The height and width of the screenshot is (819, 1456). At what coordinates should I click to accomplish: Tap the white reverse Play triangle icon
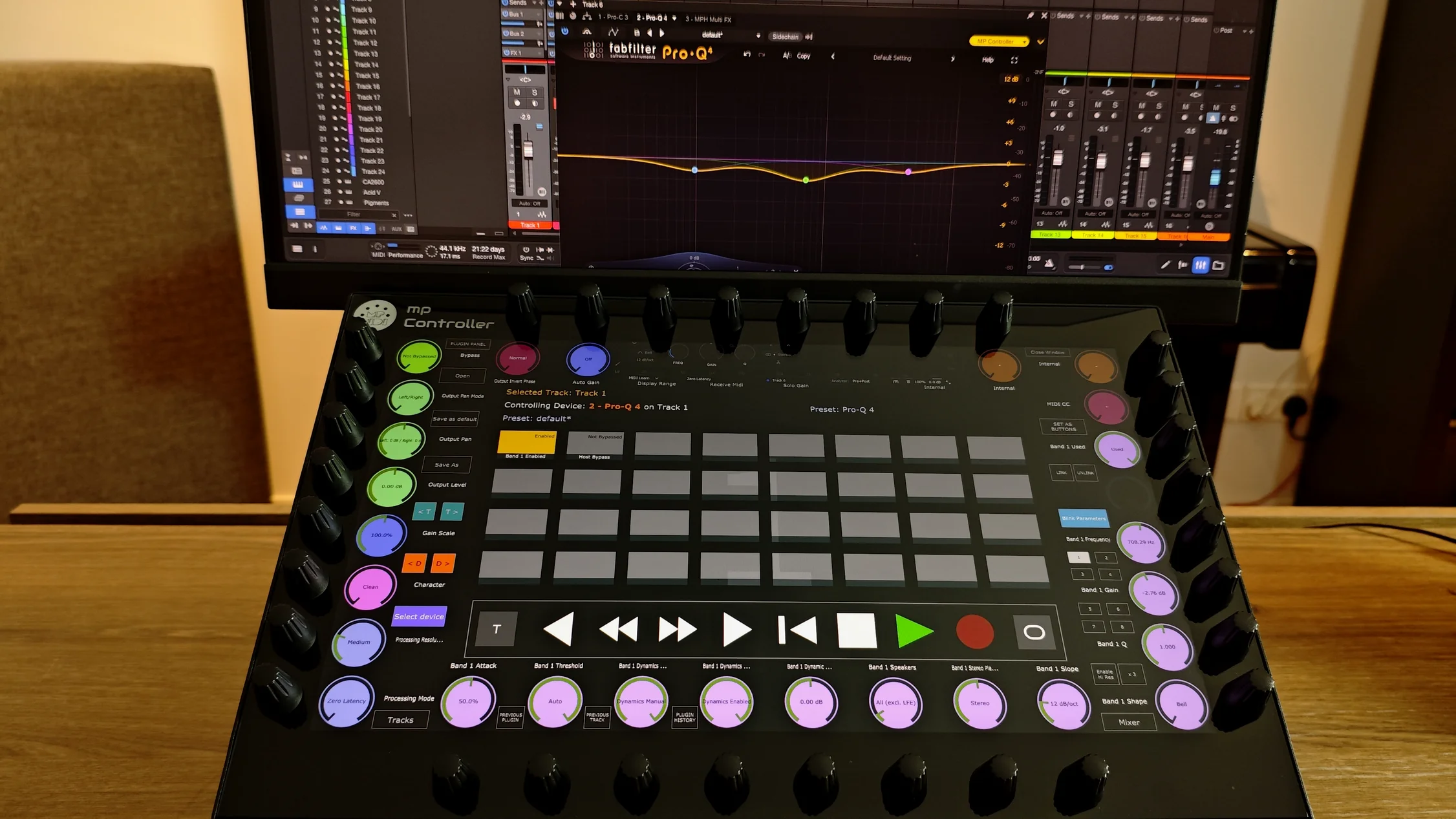tap(559, 628)
